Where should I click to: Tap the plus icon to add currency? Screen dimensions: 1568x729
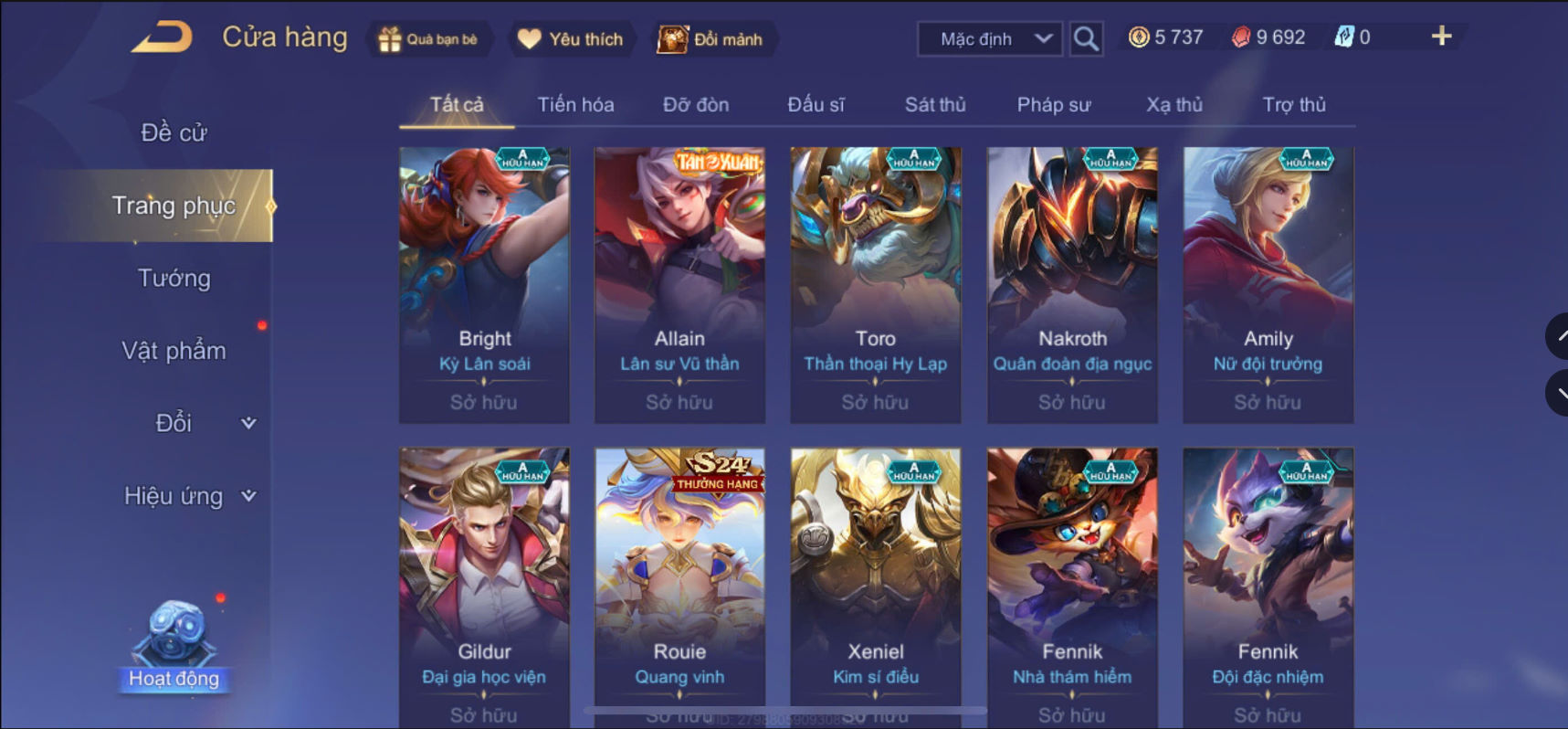pyautogui.click(x=1441, y=36)
